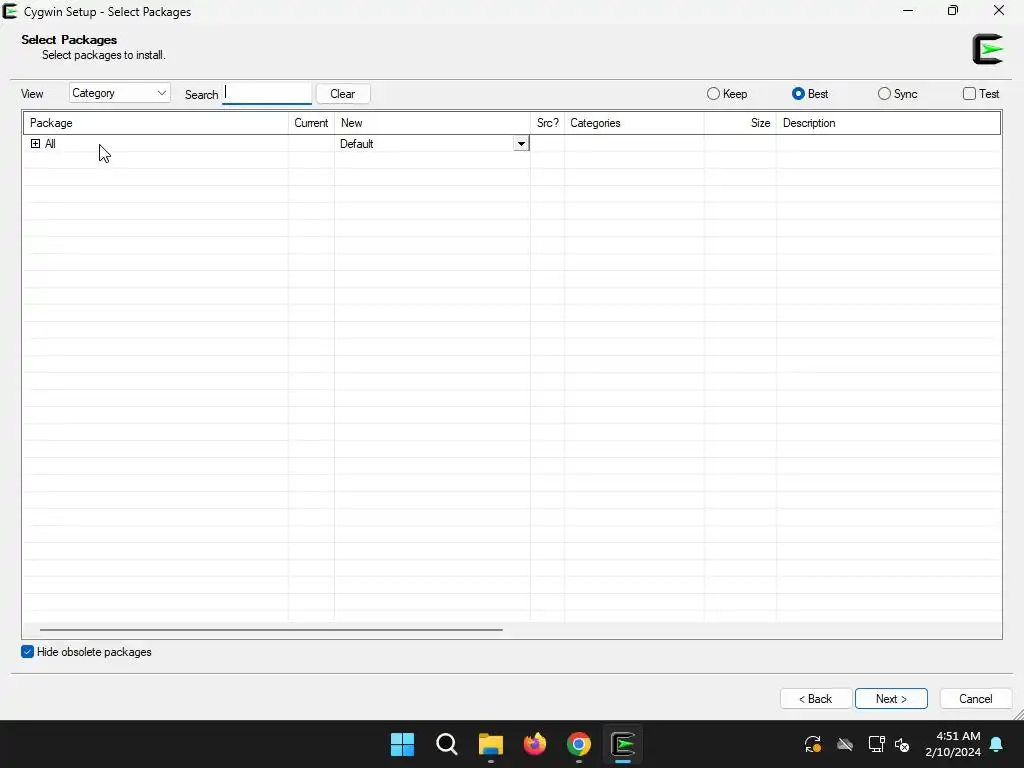Select the Default text in All row

coord(357,144)
